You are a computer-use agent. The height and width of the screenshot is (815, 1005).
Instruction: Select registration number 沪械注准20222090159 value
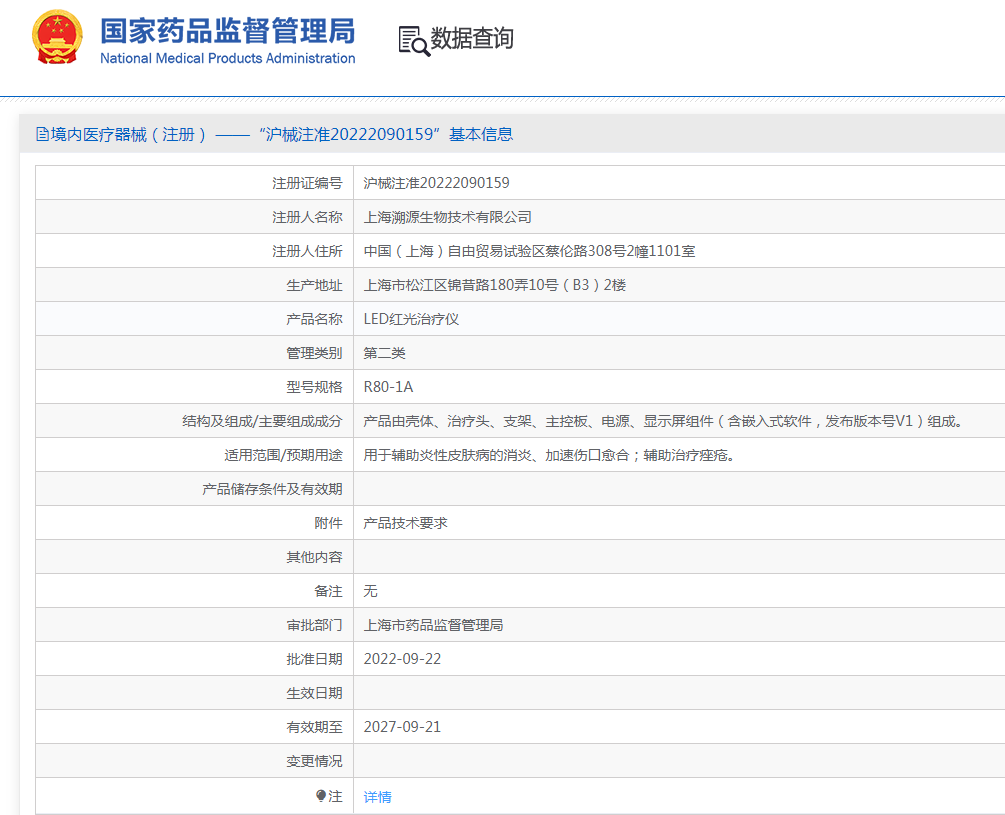click(x=436, y=183)
